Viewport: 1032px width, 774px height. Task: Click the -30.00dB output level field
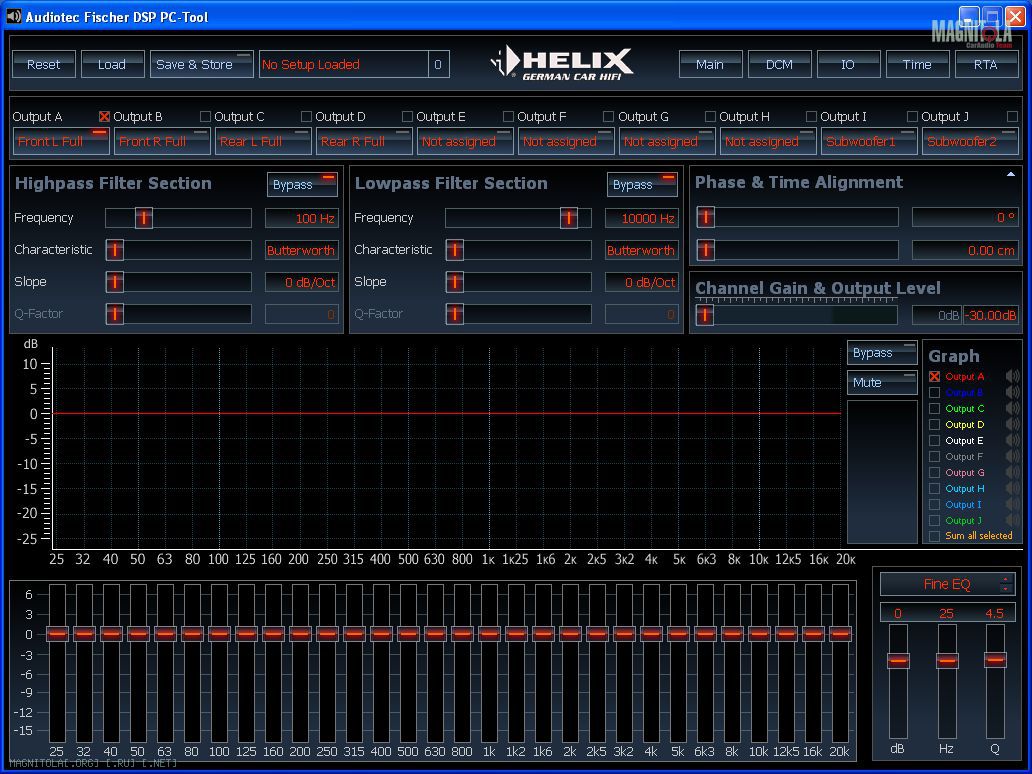pyautogui.click(x=991, y=315)
